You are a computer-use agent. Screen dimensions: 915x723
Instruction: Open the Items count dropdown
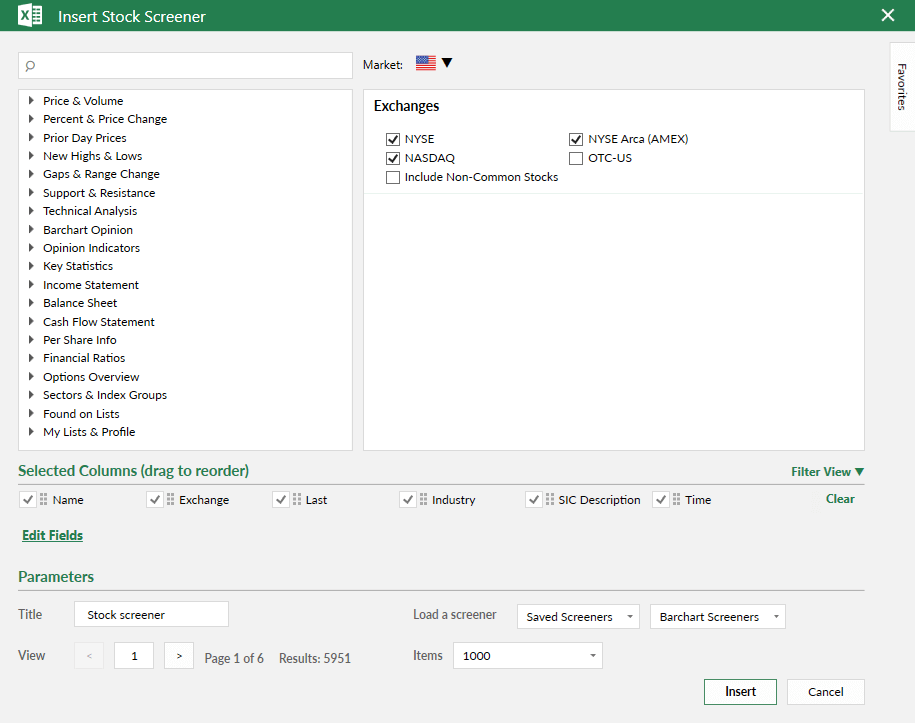527,656
